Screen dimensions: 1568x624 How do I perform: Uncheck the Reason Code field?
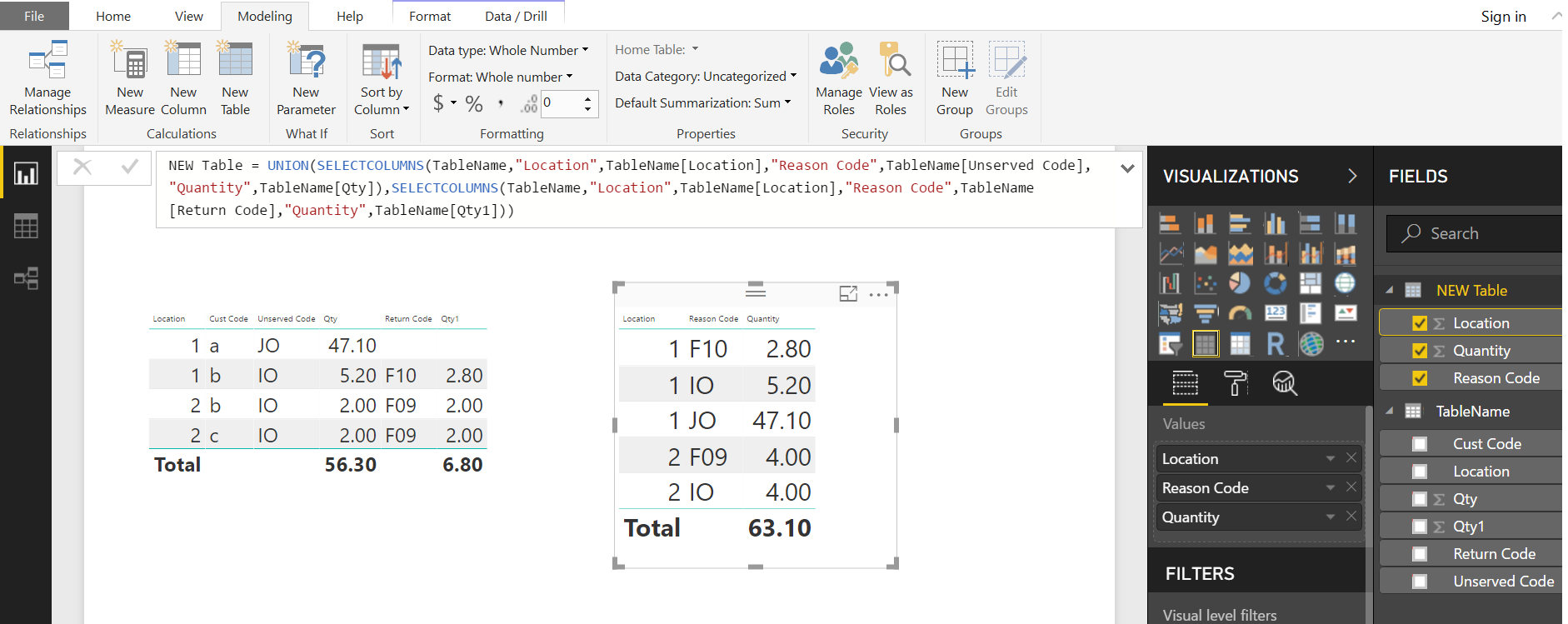[x=1420, y=378]
